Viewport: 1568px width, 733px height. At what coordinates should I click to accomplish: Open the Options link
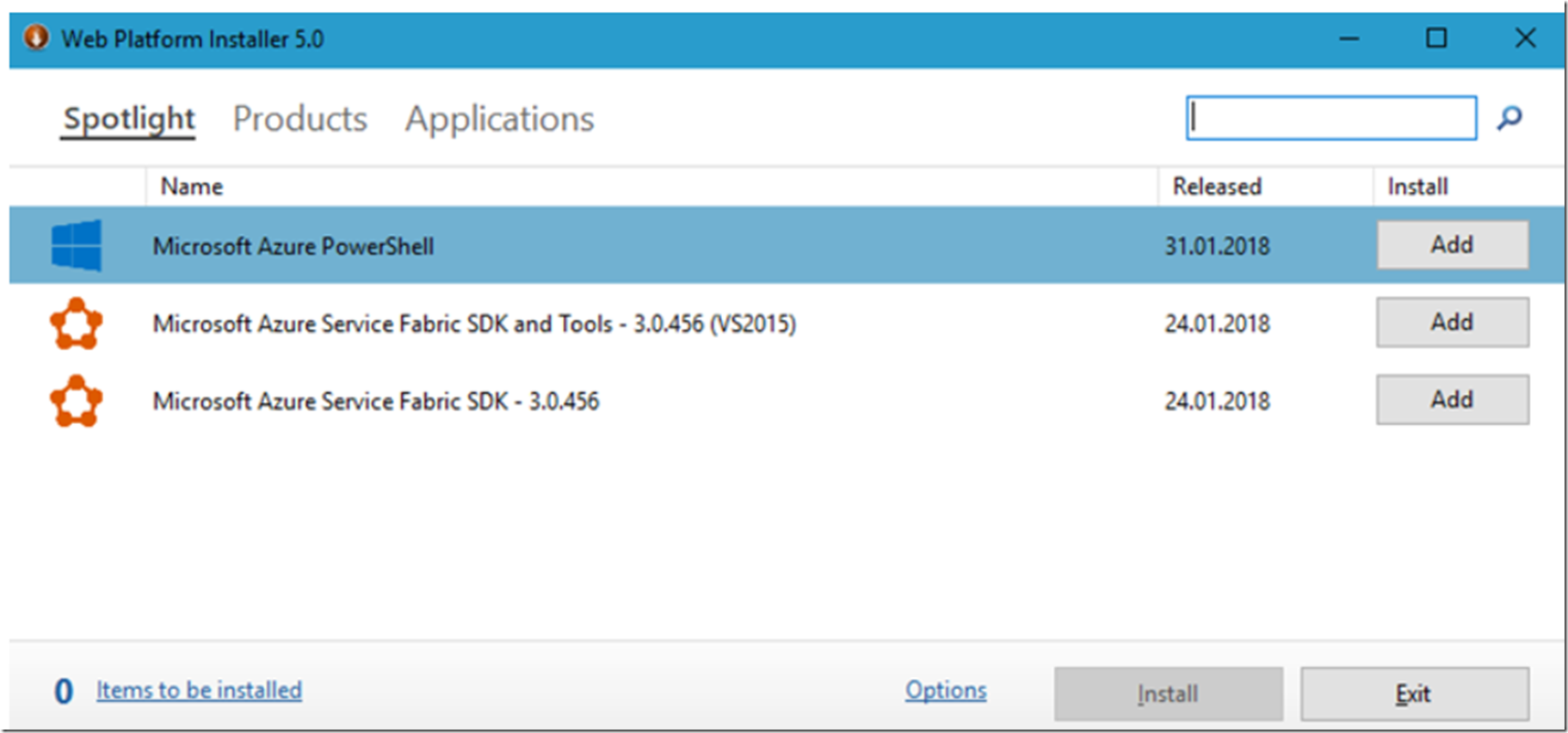tap(946, 690)
